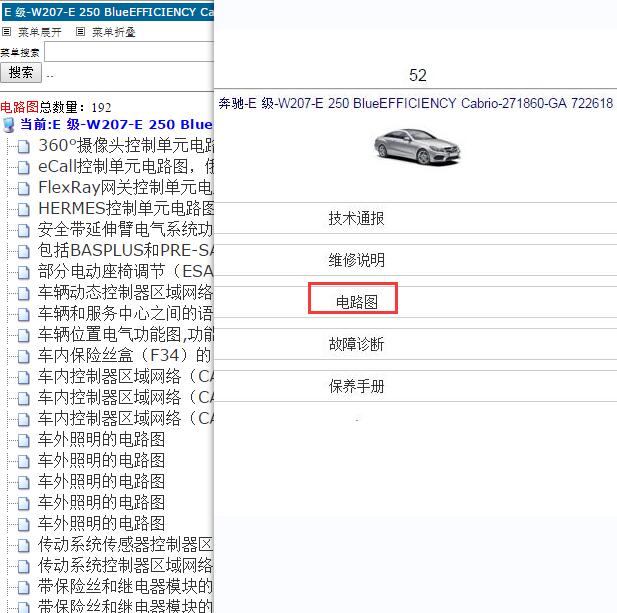The image size is (617, 613).
Task: Click the E 级-W207-E 250 BlueEFFICIENCY panel header
Action: 108,11
